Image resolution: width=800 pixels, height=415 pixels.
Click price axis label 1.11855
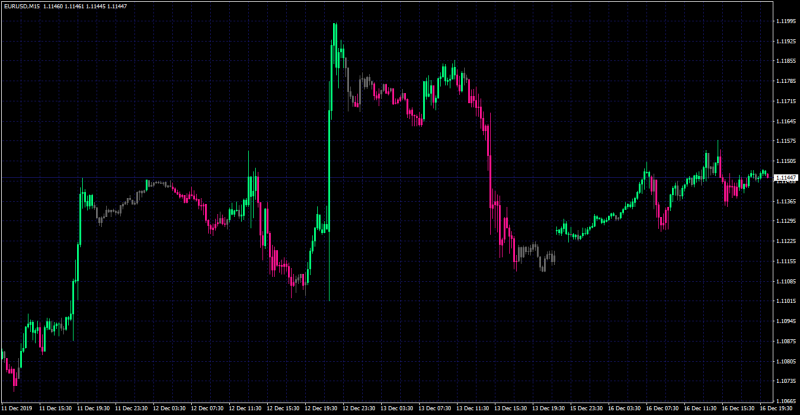(x=786, y=61)
